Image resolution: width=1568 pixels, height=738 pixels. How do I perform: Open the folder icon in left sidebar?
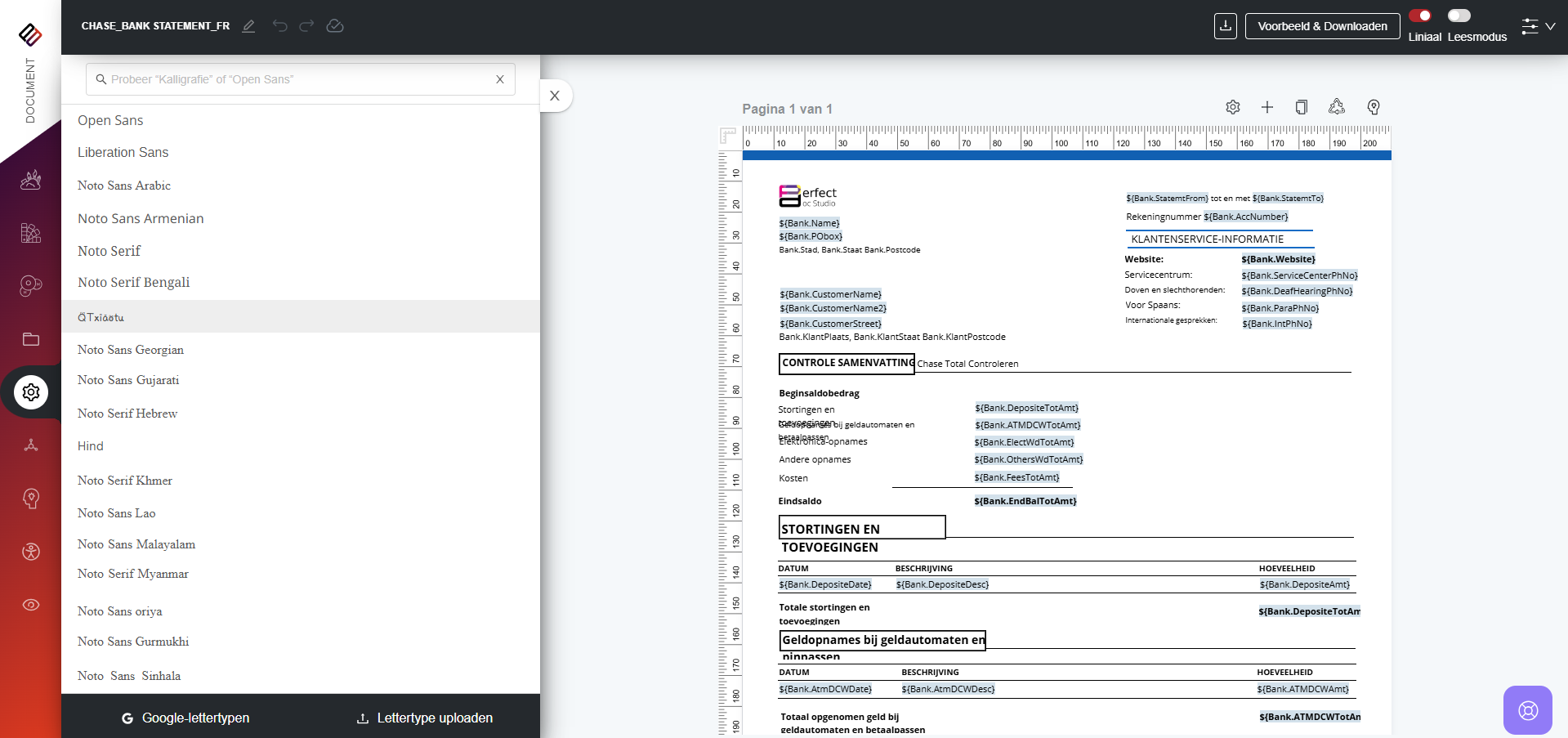(x=31, y=339)
